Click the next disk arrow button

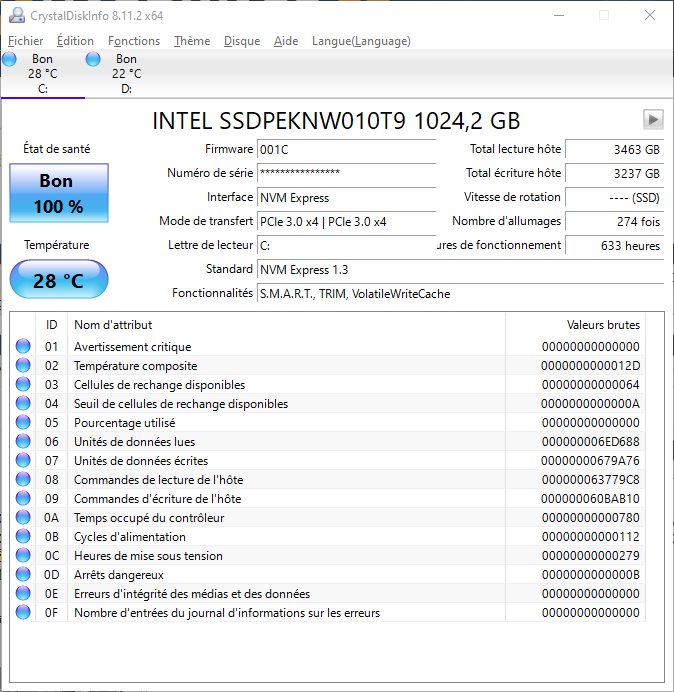[x=653, y=120]
